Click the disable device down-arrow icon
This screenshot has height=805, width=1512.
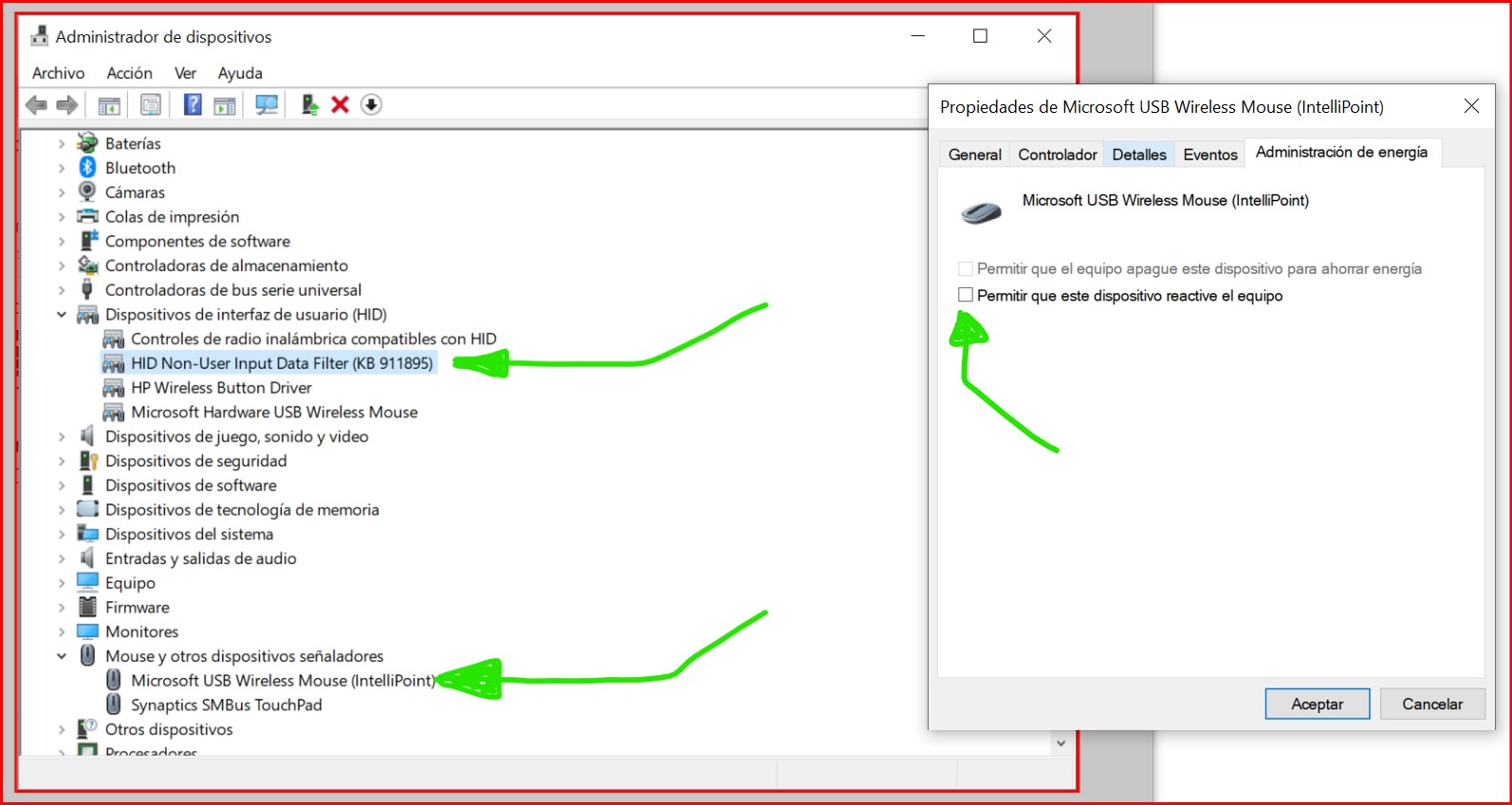[x=371, y=105]
